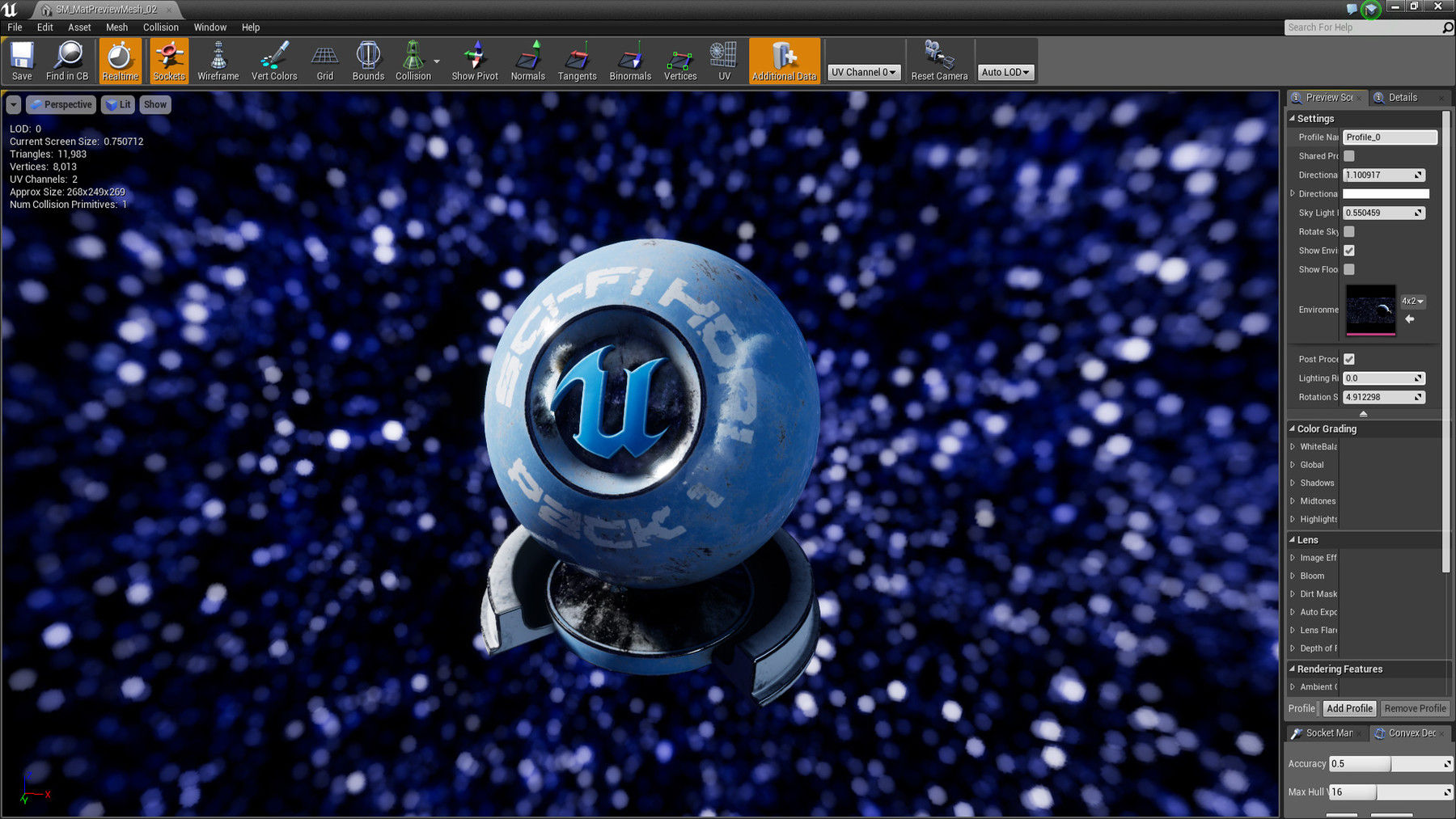This screenshot has width=1456, height=819.
Task: Click the Lit view mode button
Action: coord(118,104)
